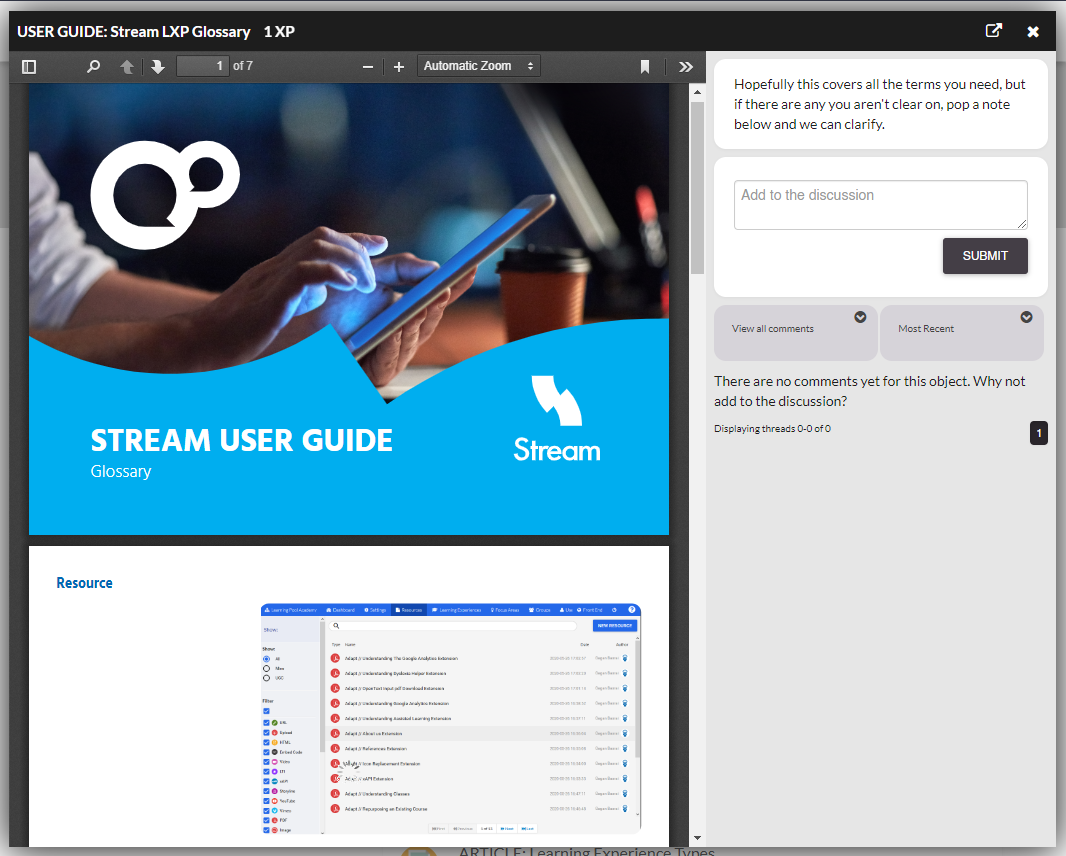Screen dimensions: 1066x856
Task: Open the PDF find search icon
Action: point(93,67)
